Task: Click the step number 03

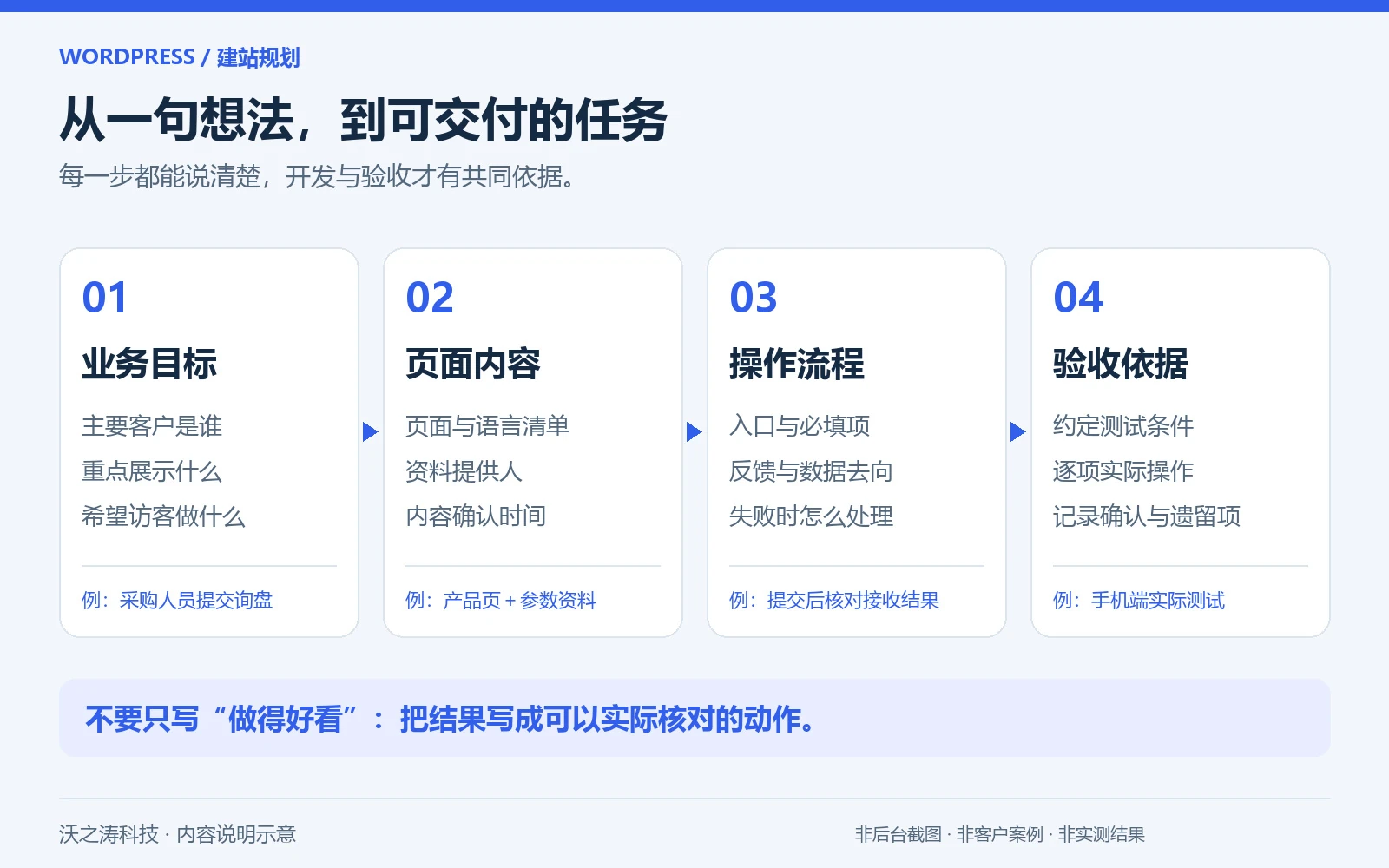Action: (x=754, y=298)
